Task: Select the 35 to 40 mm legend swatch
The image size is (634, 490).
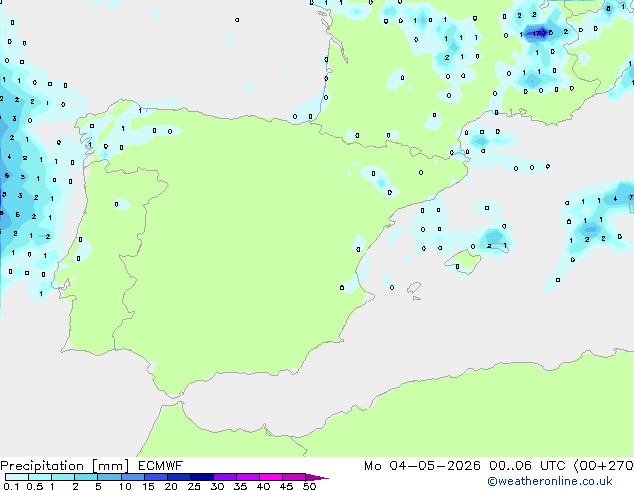Action: click(x=247, y=477)
